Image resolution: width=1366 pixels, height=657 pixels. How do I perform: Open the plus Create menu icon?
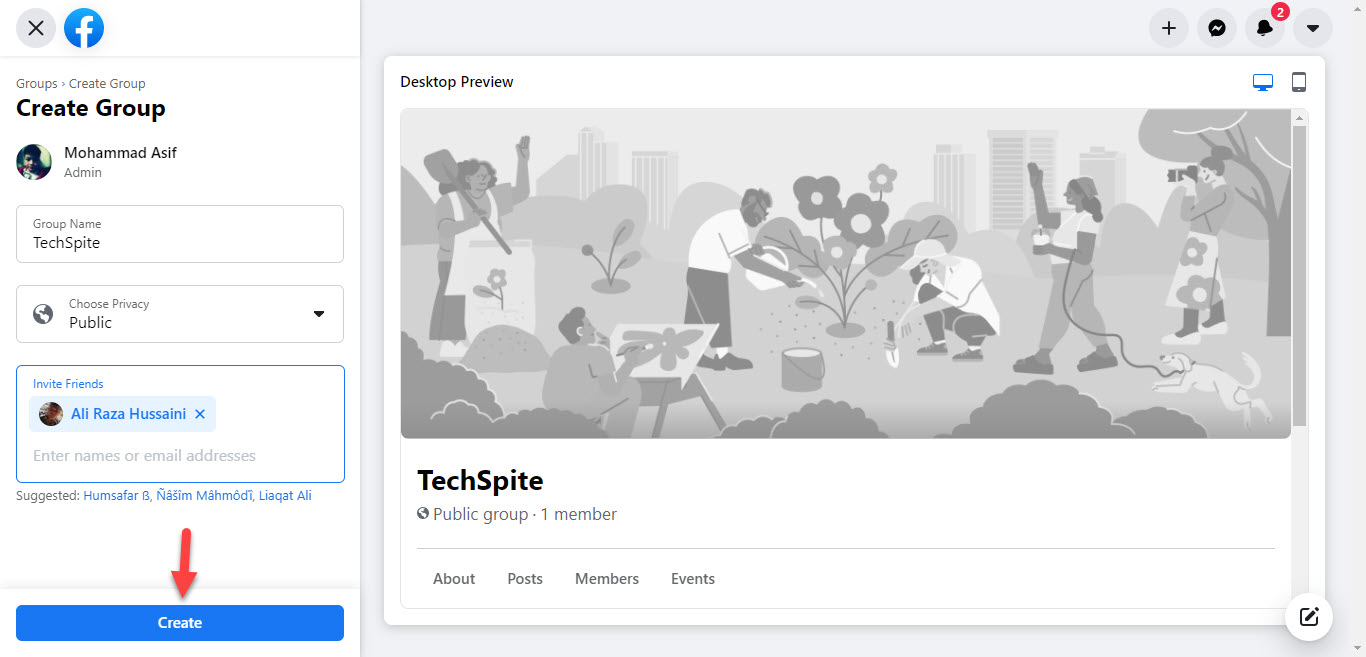coord(1168,28)
